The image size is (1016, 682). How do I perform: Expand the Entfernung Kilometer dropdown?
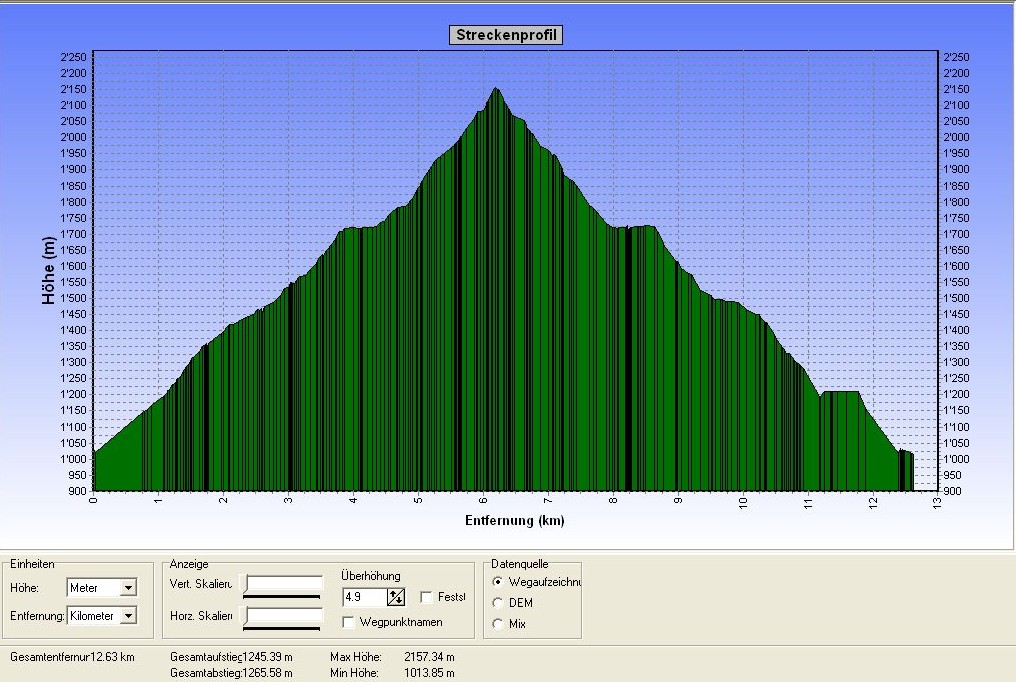coord(127,616)
